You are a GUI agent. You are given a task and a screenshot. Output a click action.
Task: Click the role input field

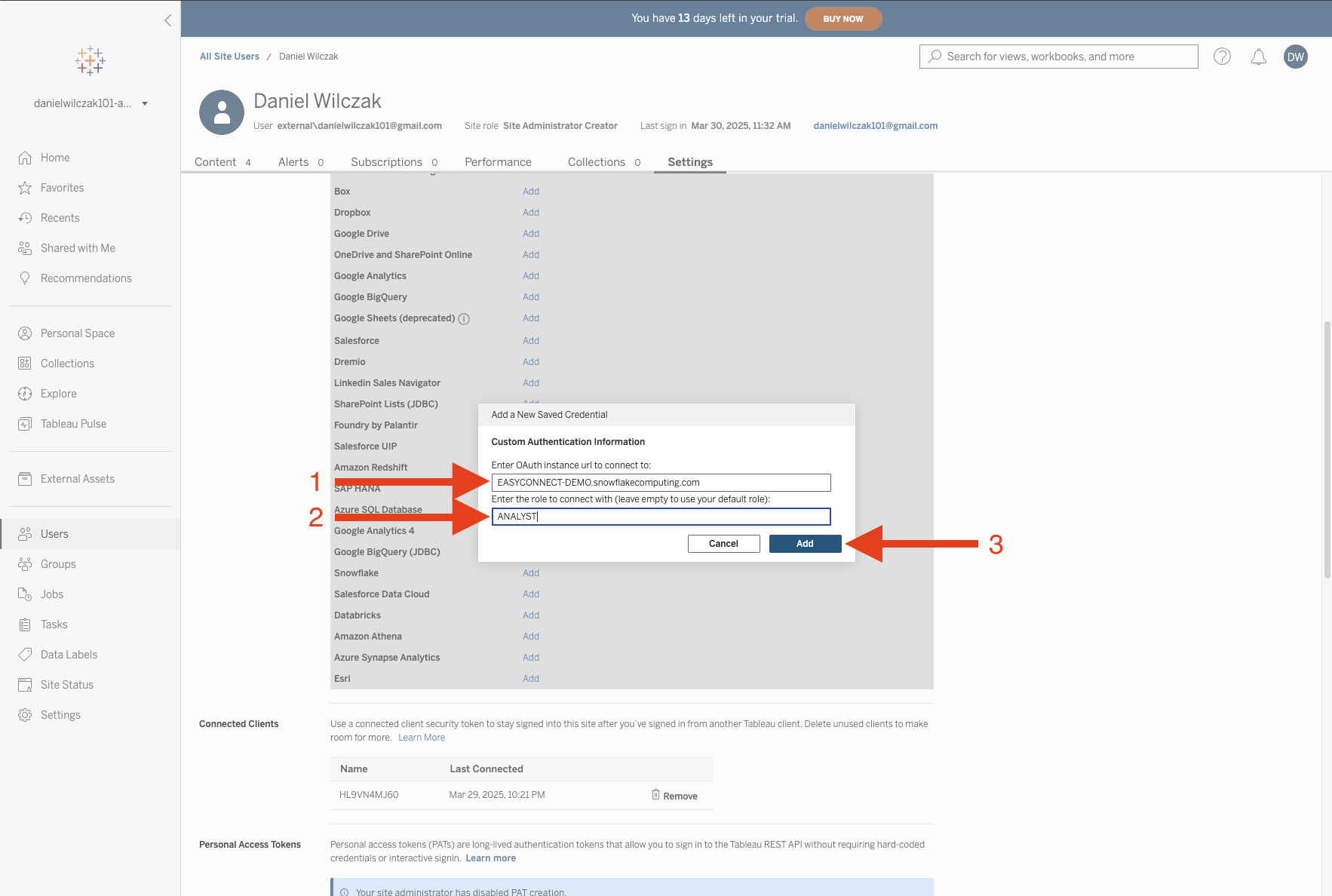tap(661, 517)
